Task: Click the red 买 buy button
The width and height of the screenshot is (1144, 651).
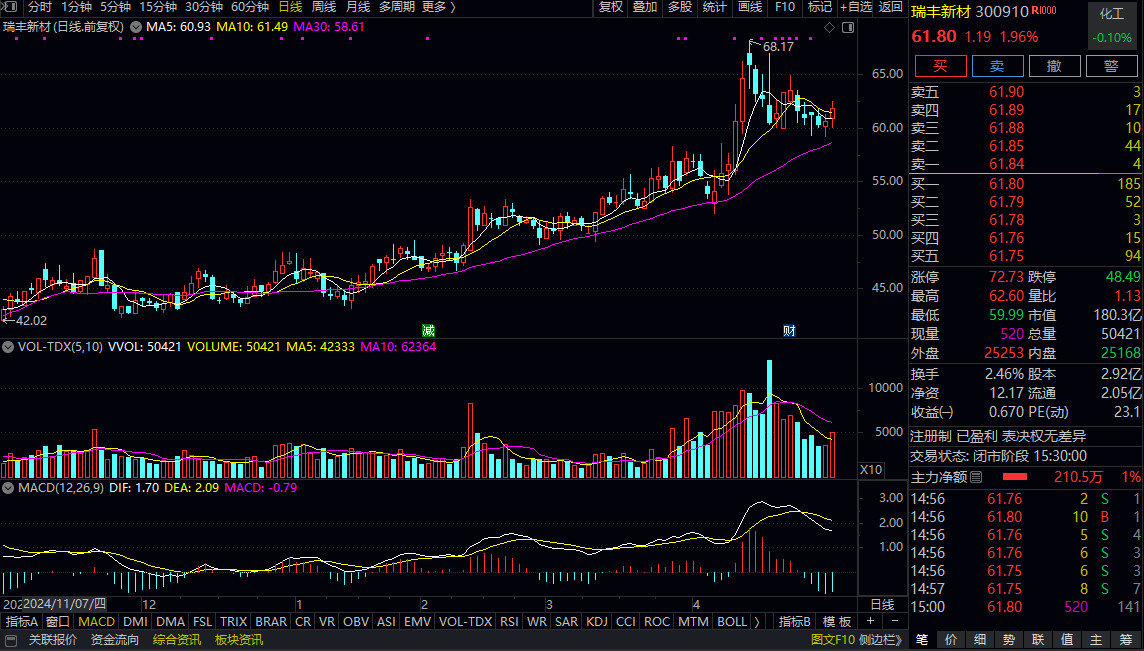Action: tap(940, 66)
